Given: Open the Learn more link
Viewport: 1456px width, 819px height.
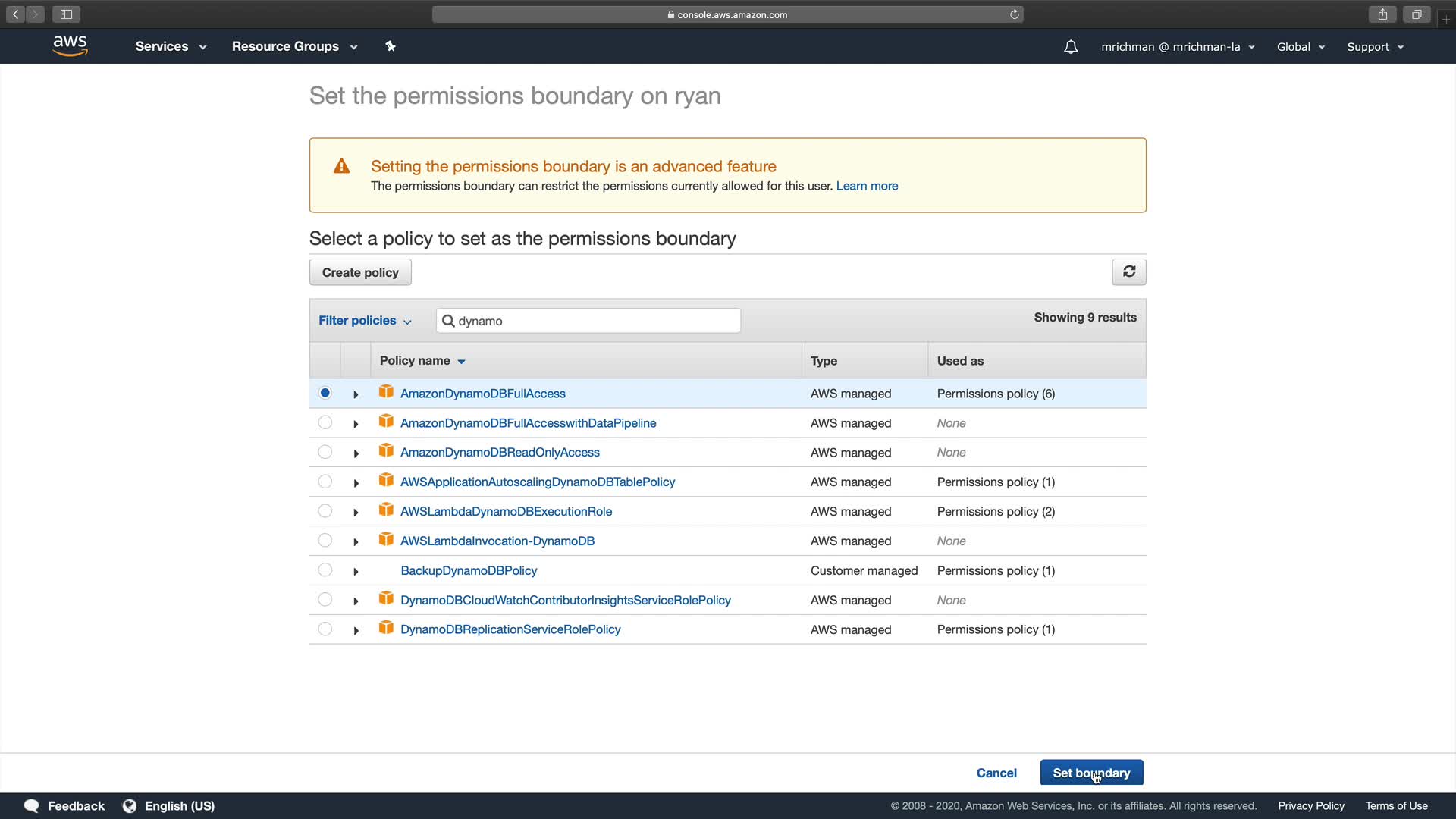Looking at the screenshot, I should click(867, 186).
